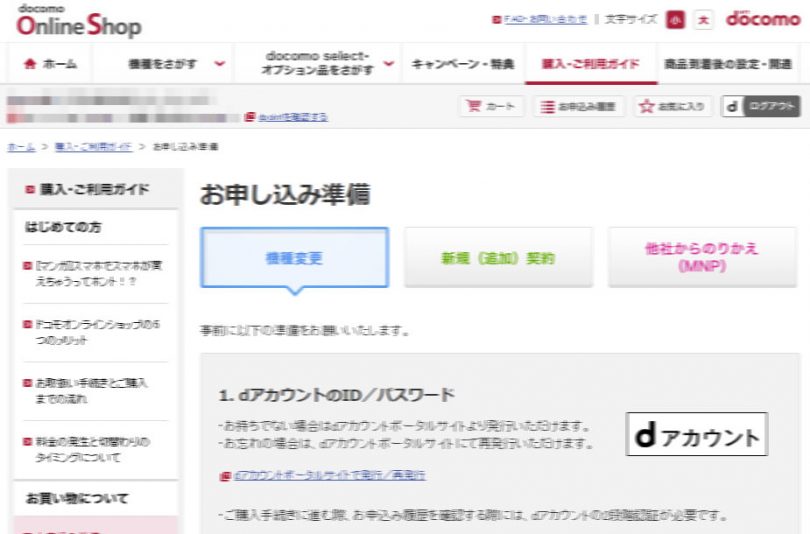Select the 機種変更 tab
This screenshot has width=810, height=534.
[294, 258]
